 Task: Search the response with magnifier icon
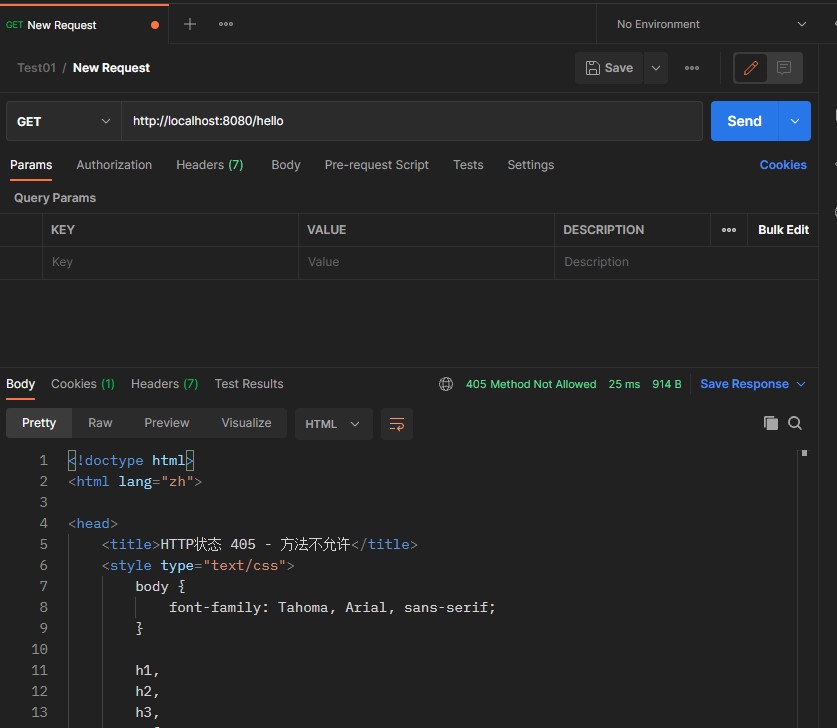(795, 423)
